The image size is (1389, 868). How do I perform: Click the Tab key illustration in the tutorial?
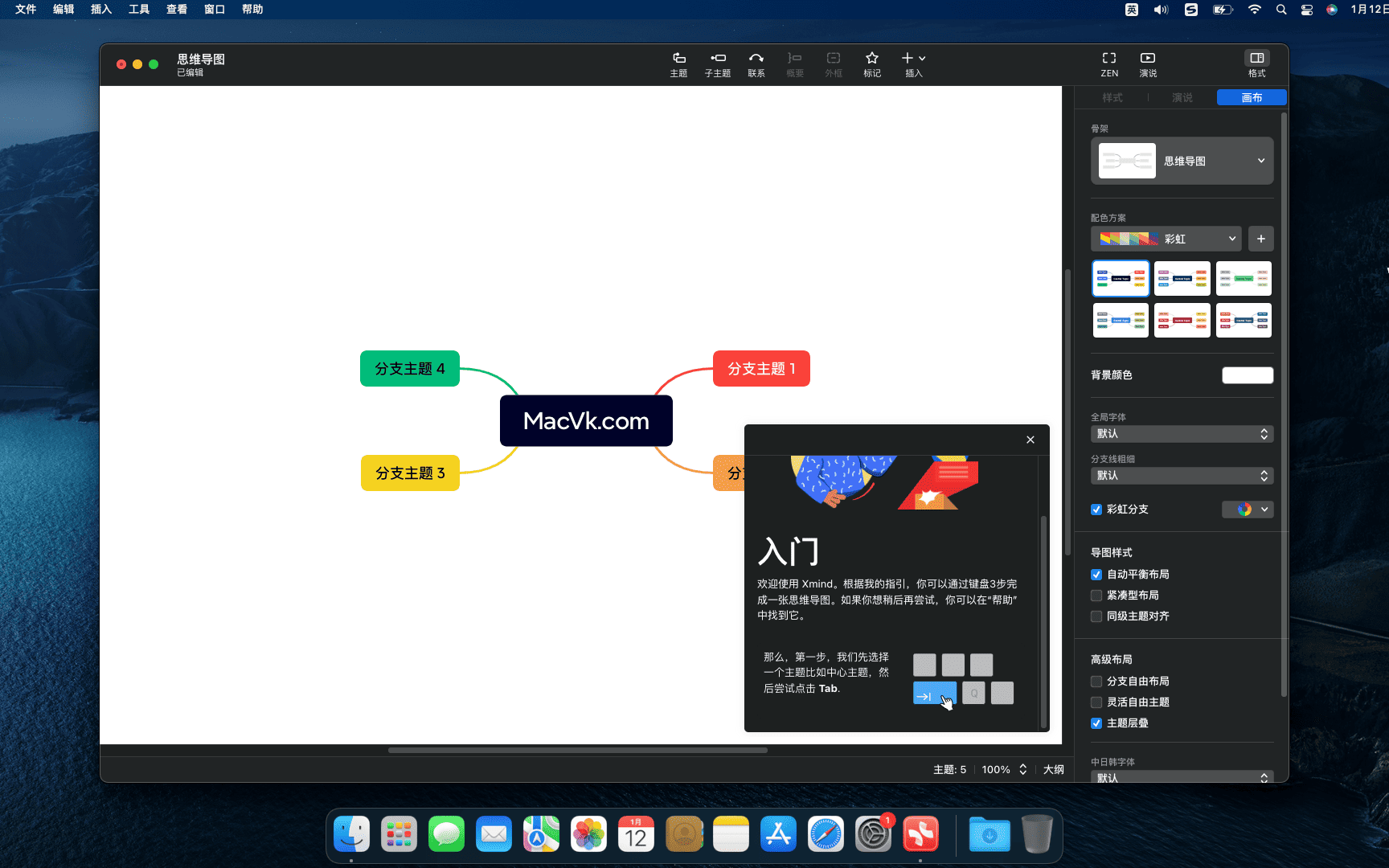(935, 693)
